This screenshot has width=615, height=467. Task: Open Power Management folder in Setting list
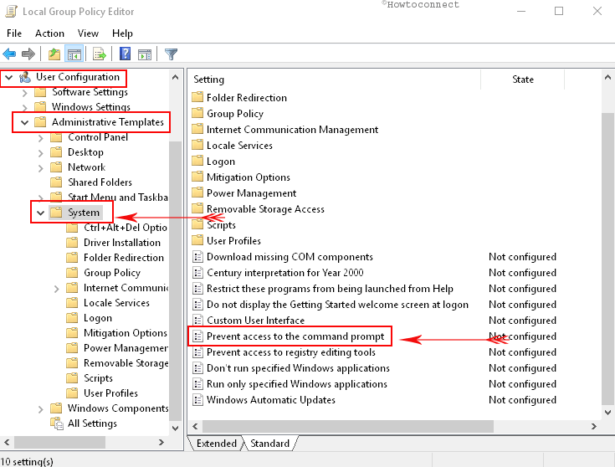point(251,193)
